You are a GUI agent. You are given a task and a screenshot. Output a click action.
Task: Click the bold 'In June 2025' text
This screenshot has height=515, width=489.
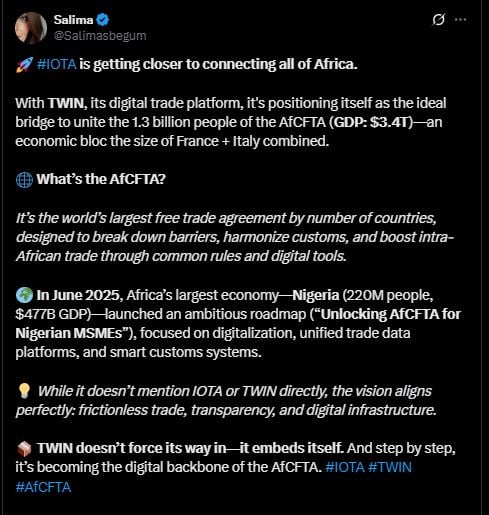(78, 295)
